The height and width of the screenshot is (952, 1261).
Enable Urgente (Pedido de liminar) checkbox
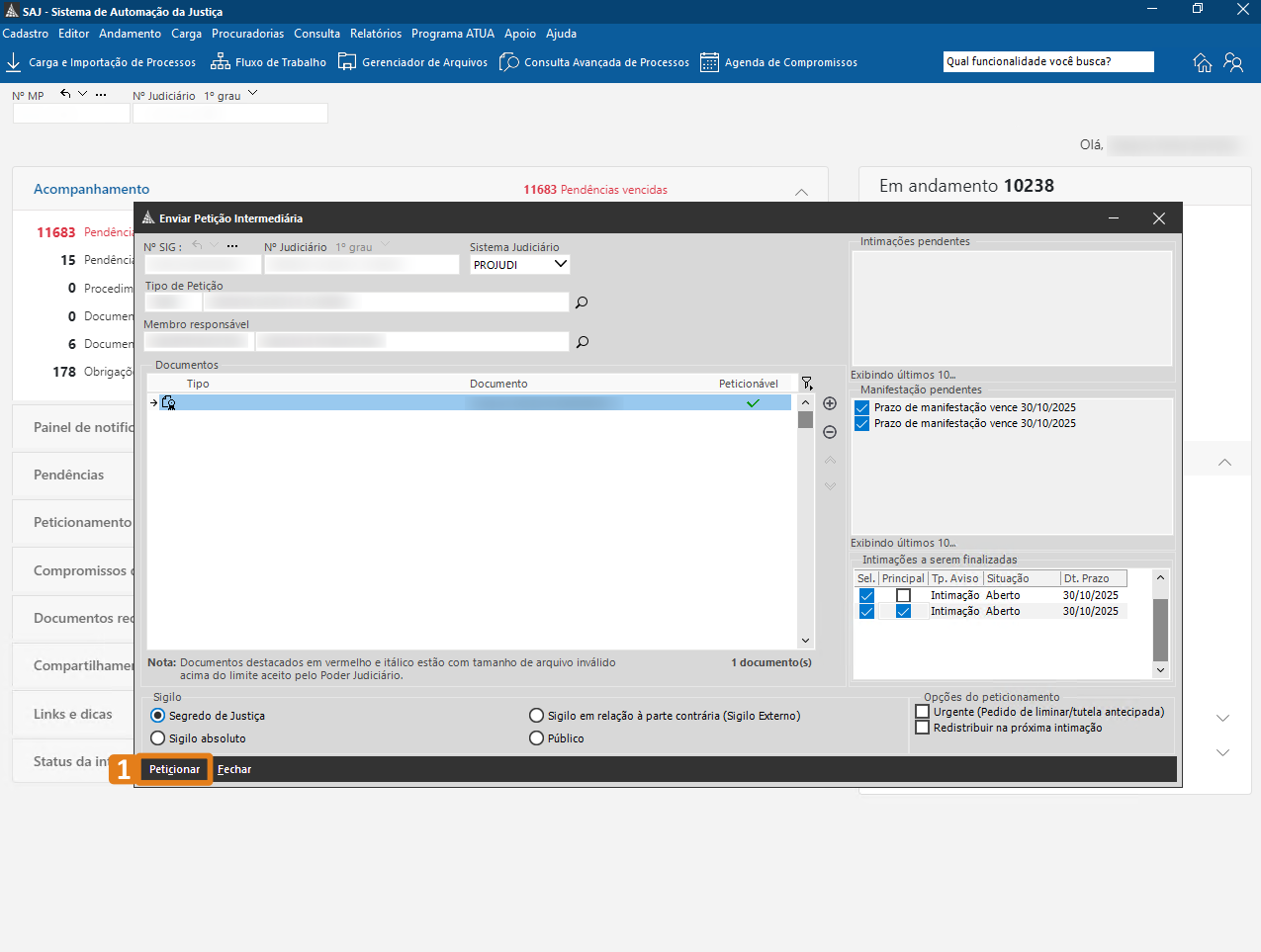[x=923, y=712]
